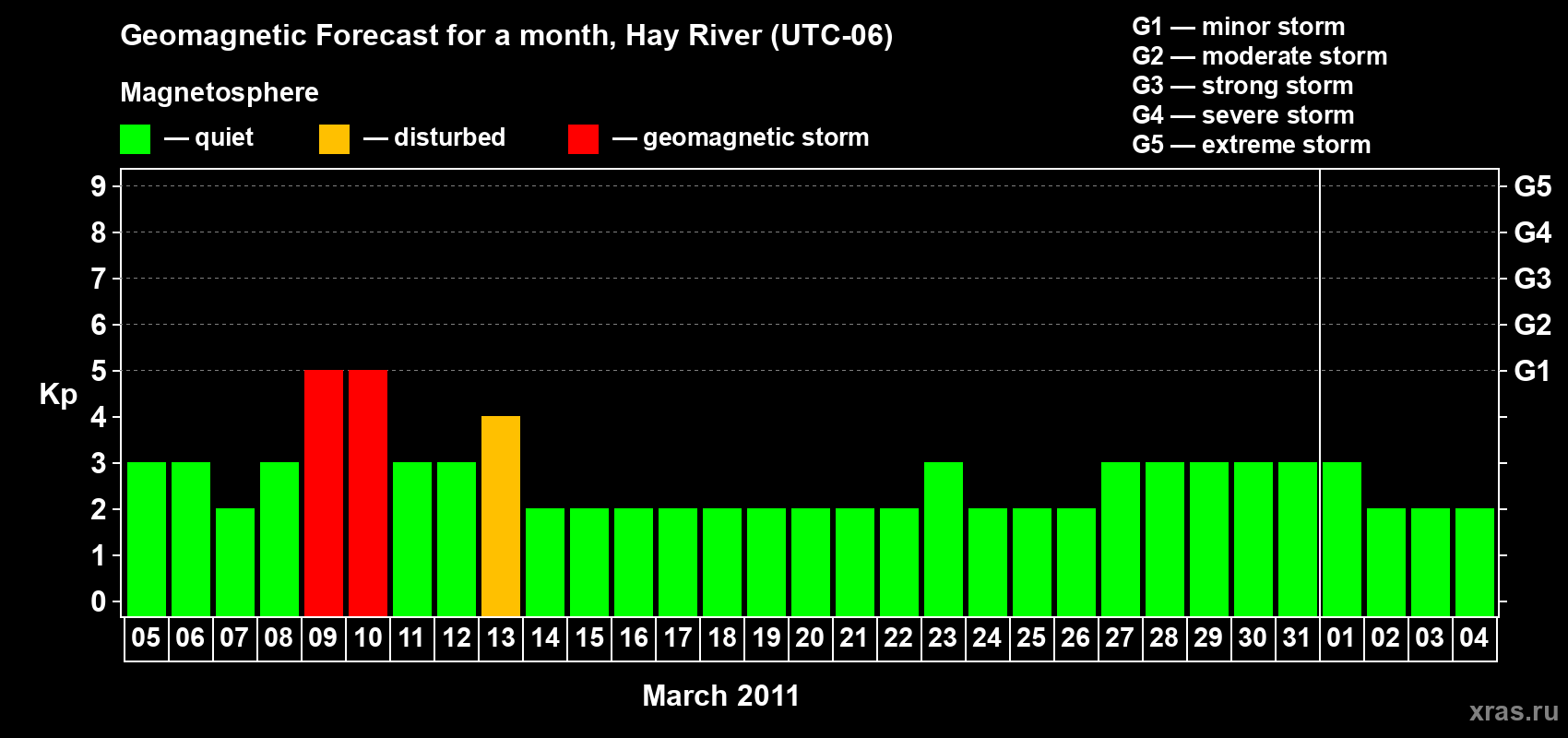Screen dimensions: 1568x738
Task: Click the 'G1 — minor storm' legend line
Action: (1239, 27)
